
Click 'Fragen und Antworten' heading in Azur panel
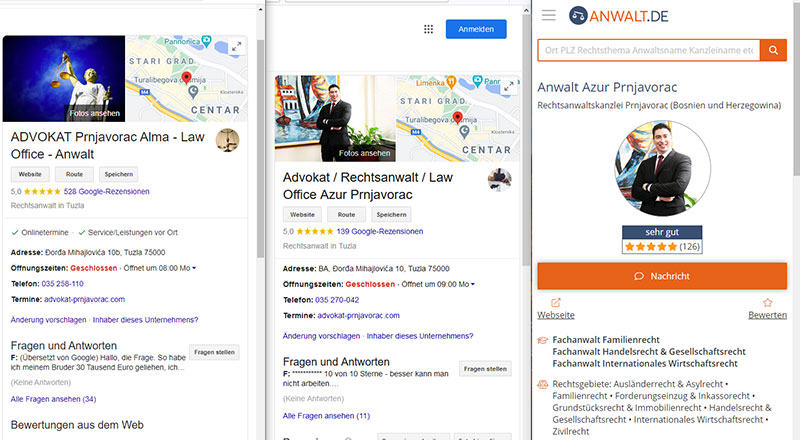[336, 362]
